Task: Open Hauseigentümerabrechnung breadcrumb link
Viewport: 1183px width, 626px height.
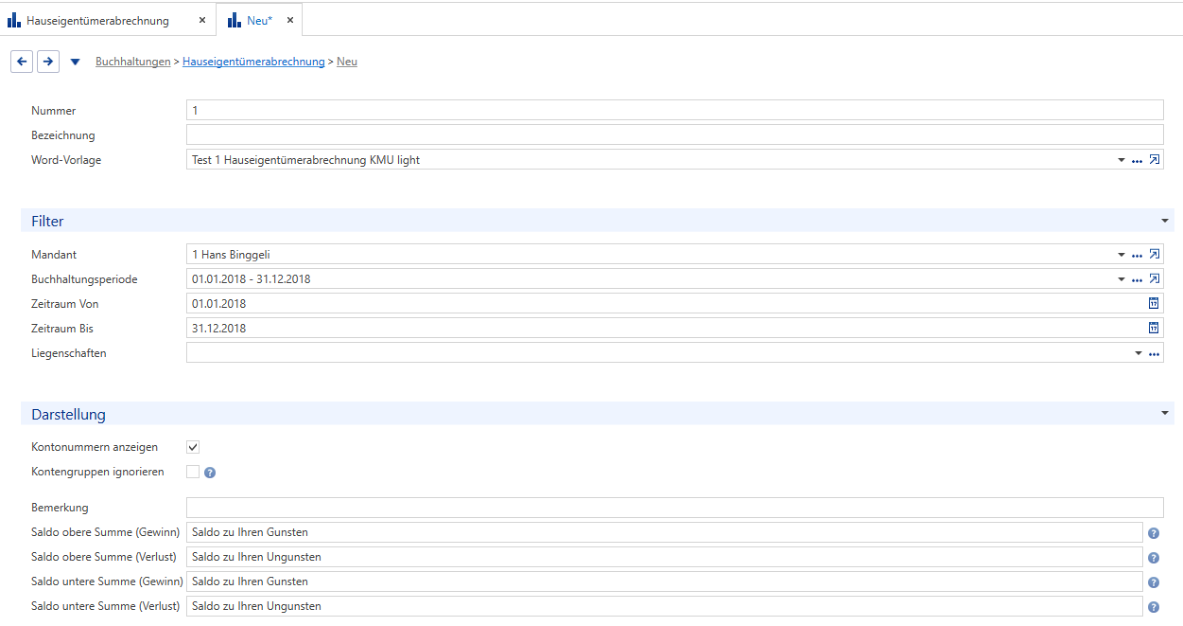Action: [x=254, y=62]
